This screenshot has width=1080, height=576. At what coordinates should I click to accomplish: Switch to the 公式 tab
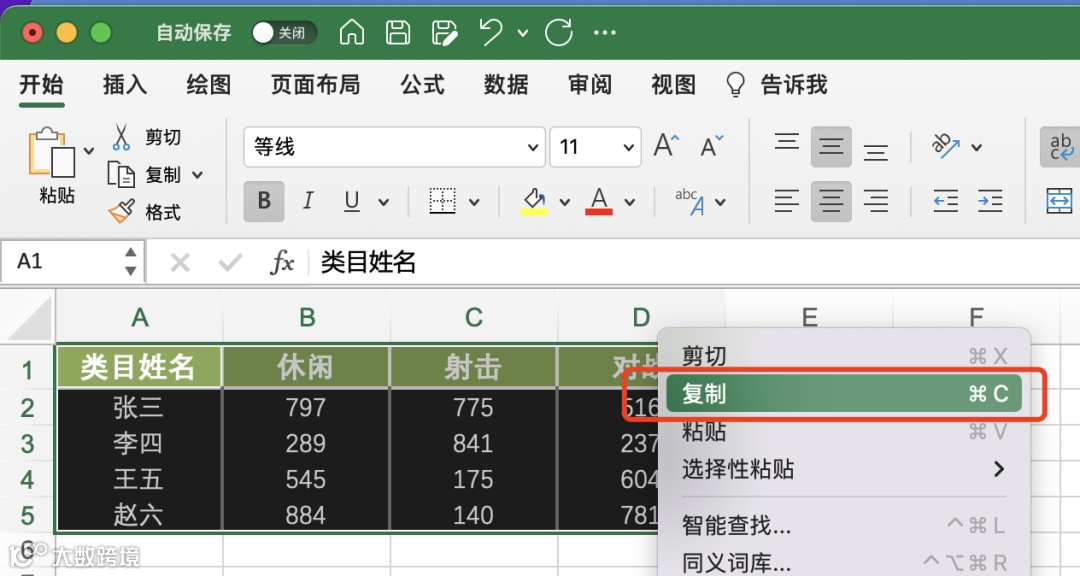422,85
